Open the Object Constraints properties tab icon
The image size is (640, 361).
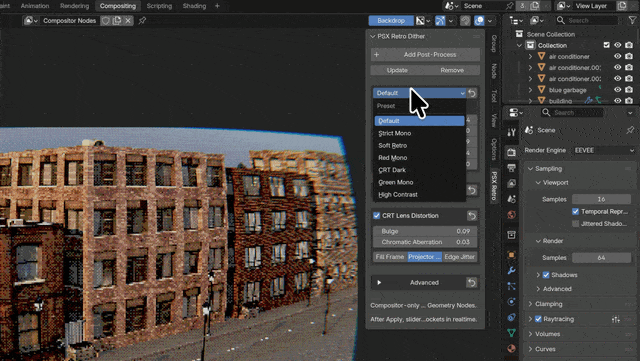pyautogui.click(x=511, y=317)
